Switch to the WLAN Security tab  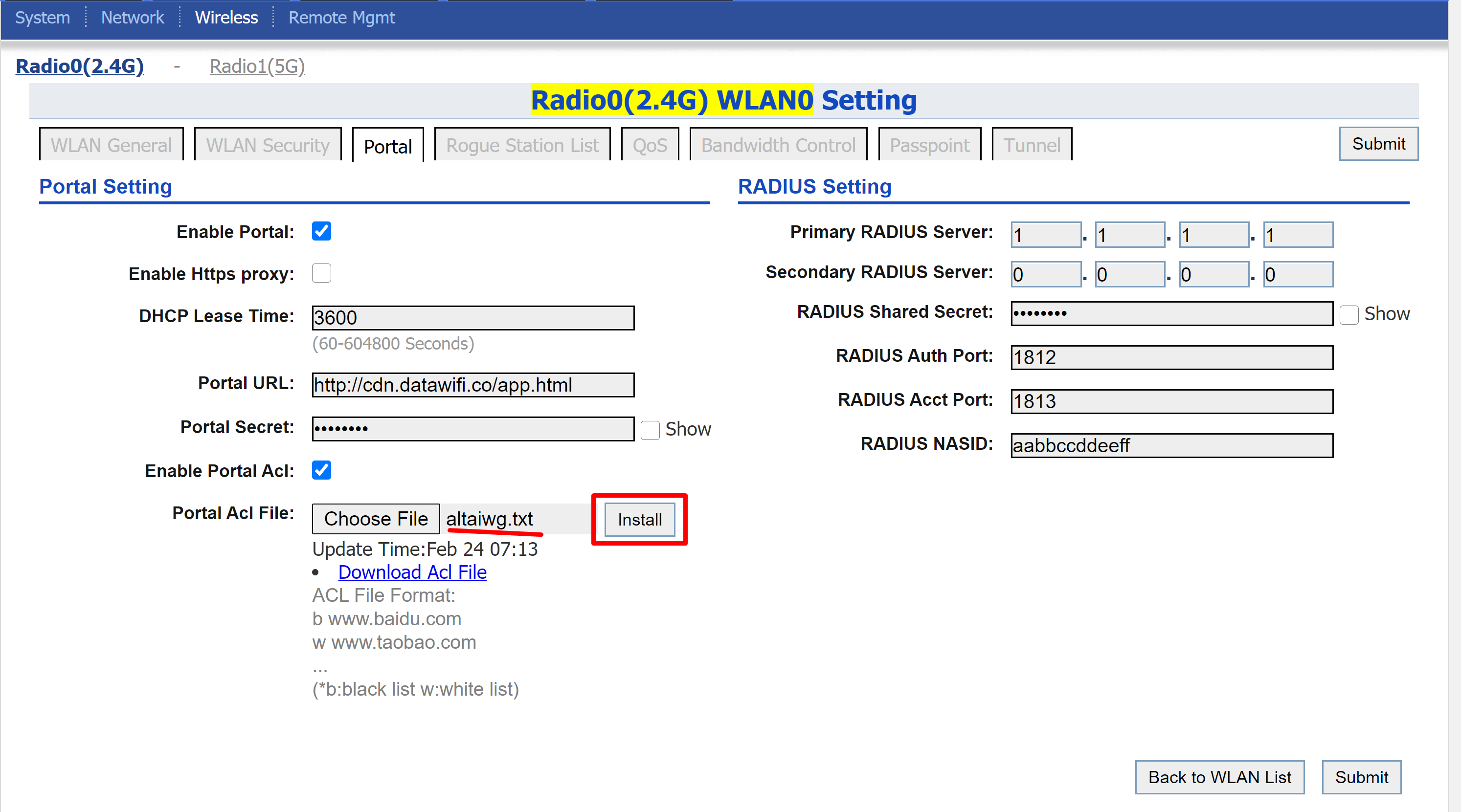(x=268, y=145)
